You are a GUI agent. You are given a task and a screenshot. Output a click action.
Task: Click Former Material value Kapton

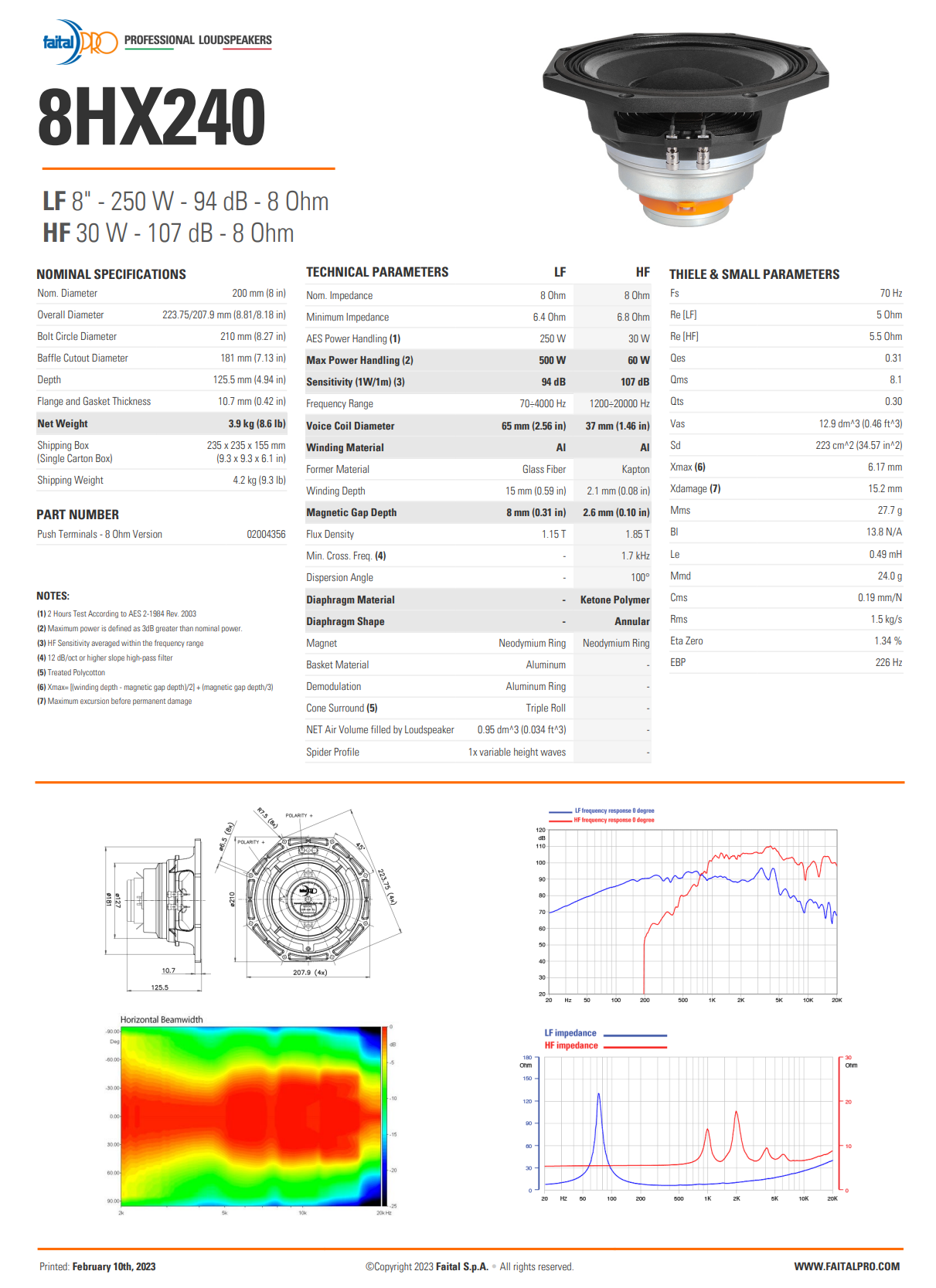click(x=636, y=470)
